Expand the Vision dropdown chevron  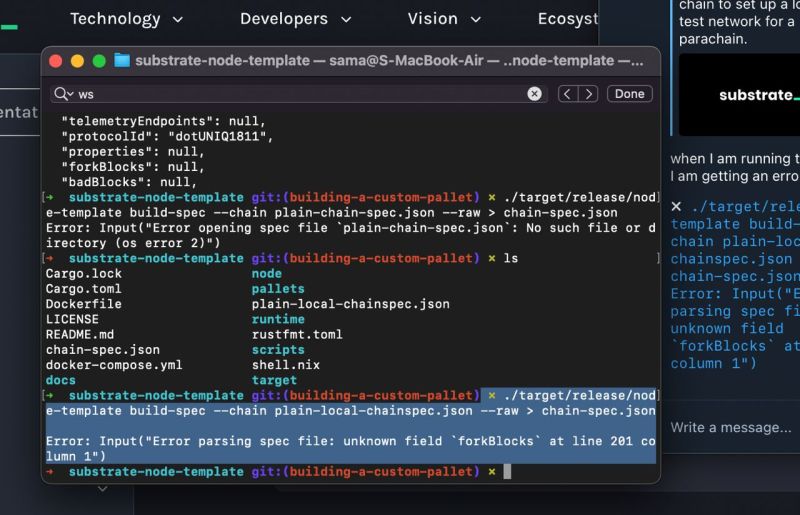click(x=476, y=20)
